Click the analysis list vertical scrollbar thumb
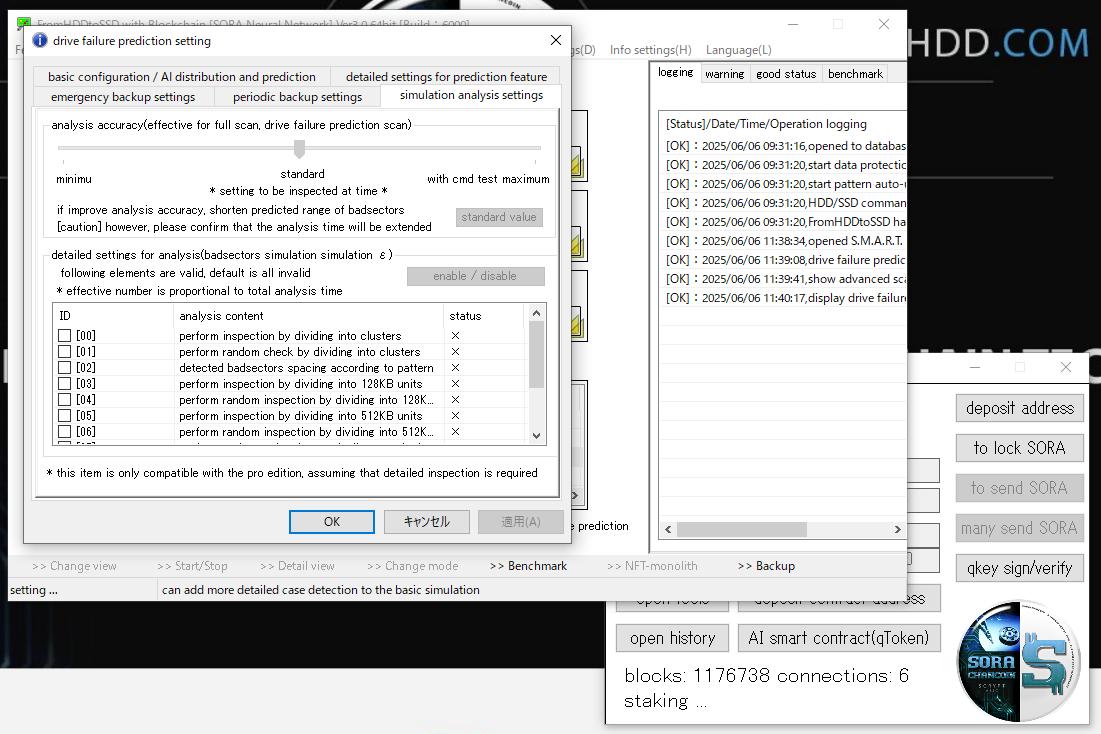Viewport: 1101px width, 734px height. 536,354
